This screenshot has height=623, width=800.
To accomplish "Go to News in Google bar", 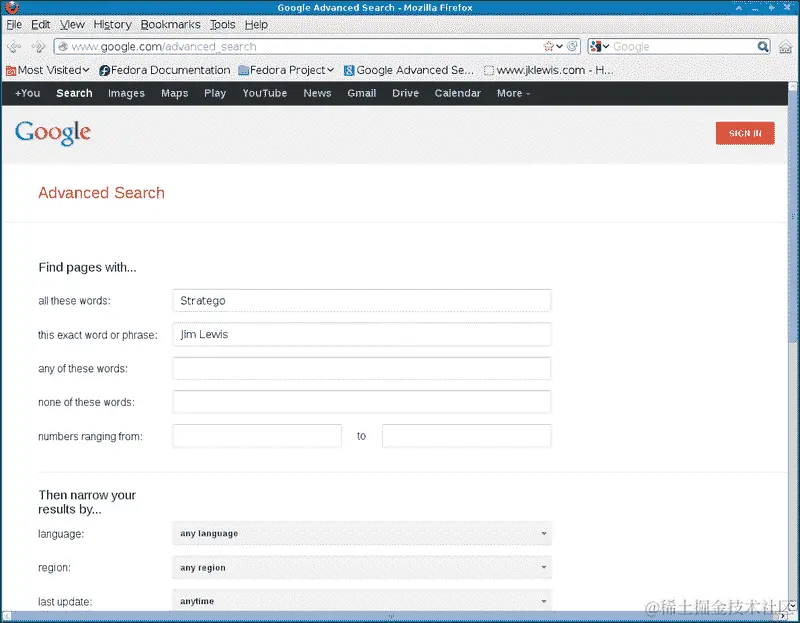I will click(317, 93).
